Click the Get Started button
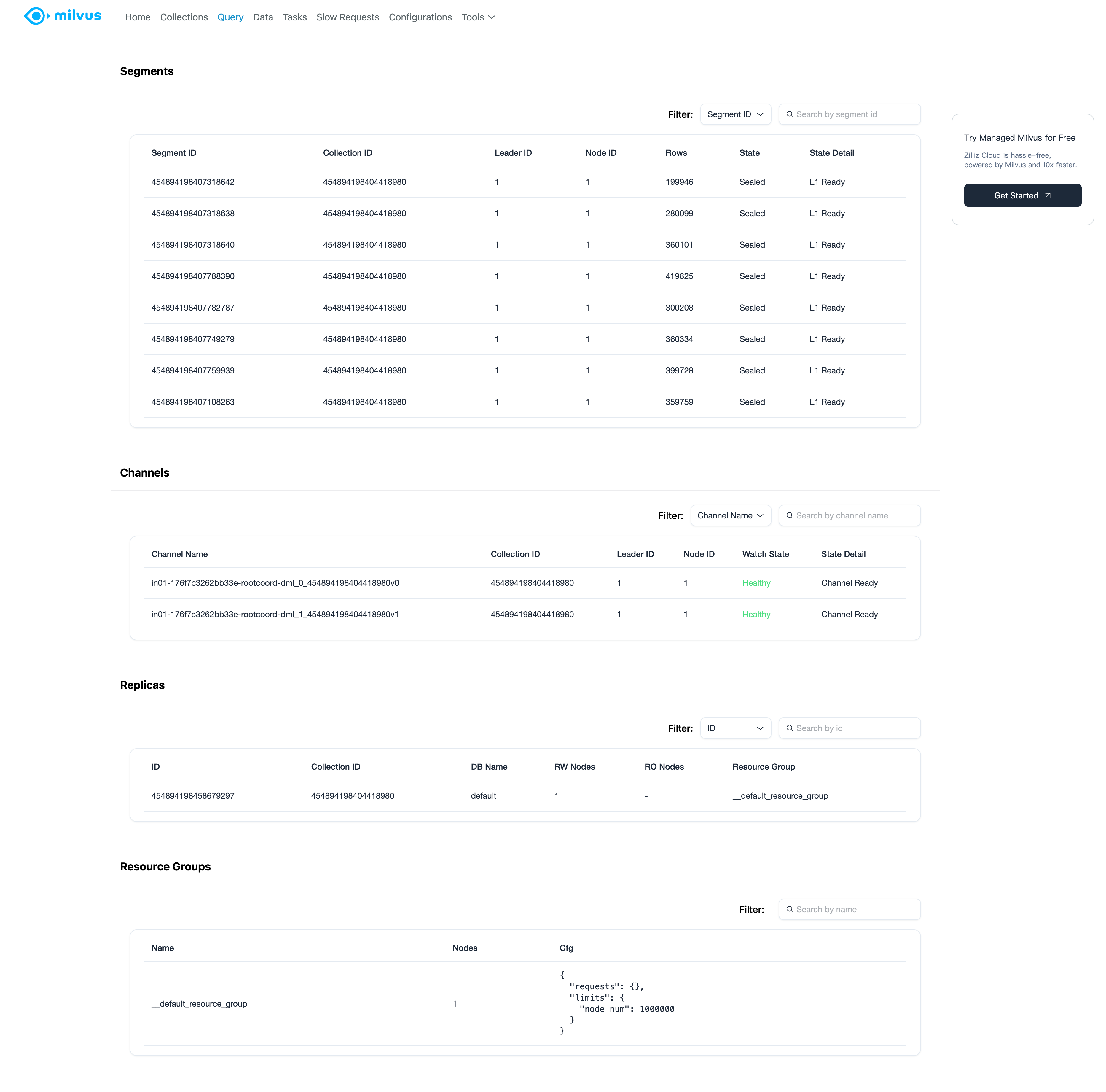This screenshot has height=1092, width=1106. (x=1022, y=195)
